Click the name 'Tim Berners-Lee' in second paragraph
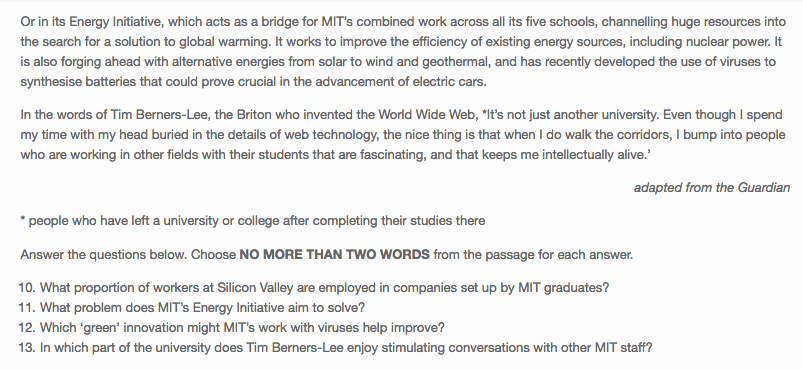 coord(159,115)
